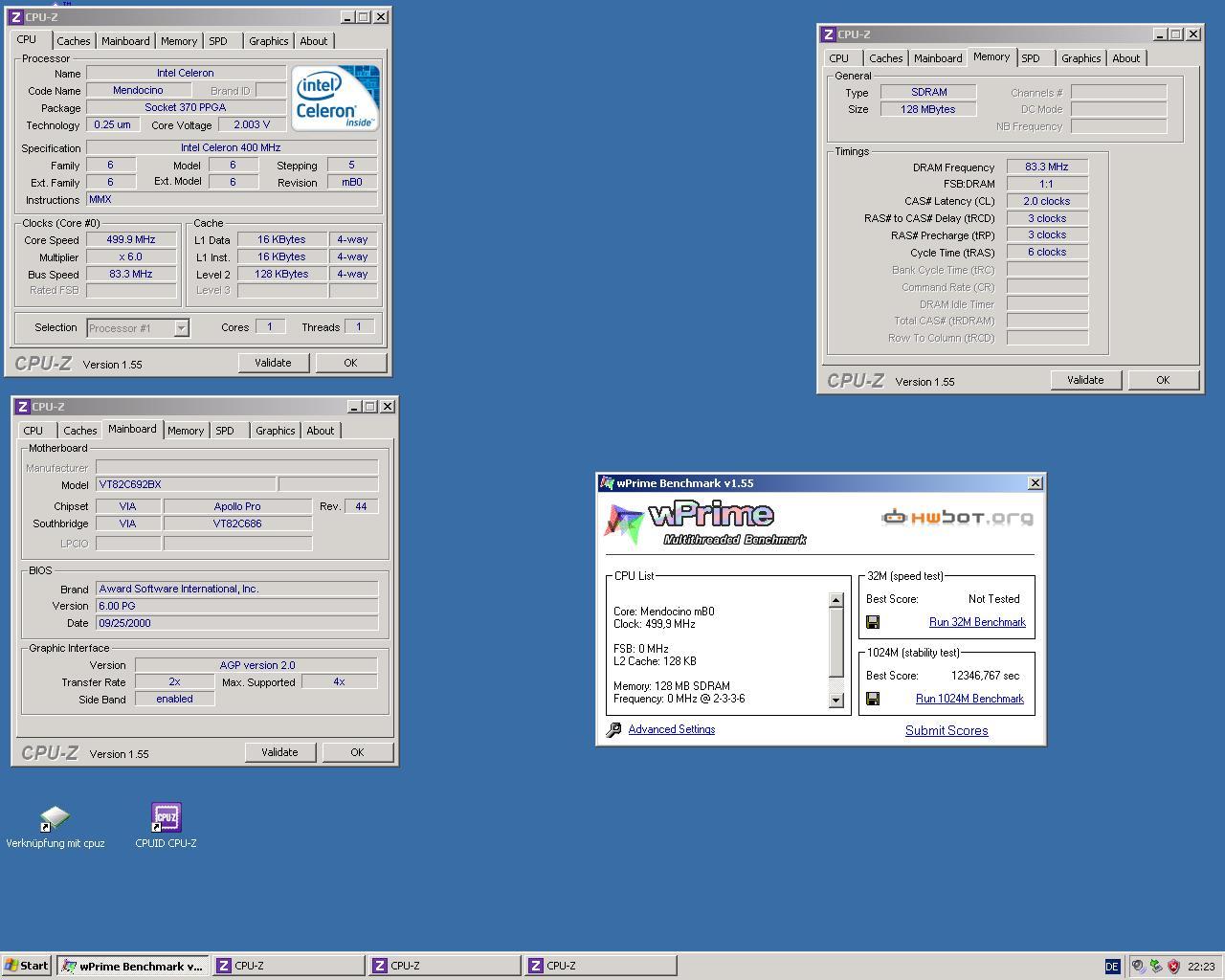The image size is (1225, 980).
Task: Click the BIOS Date 09/25/2000 field
Action: pos(237,623)
